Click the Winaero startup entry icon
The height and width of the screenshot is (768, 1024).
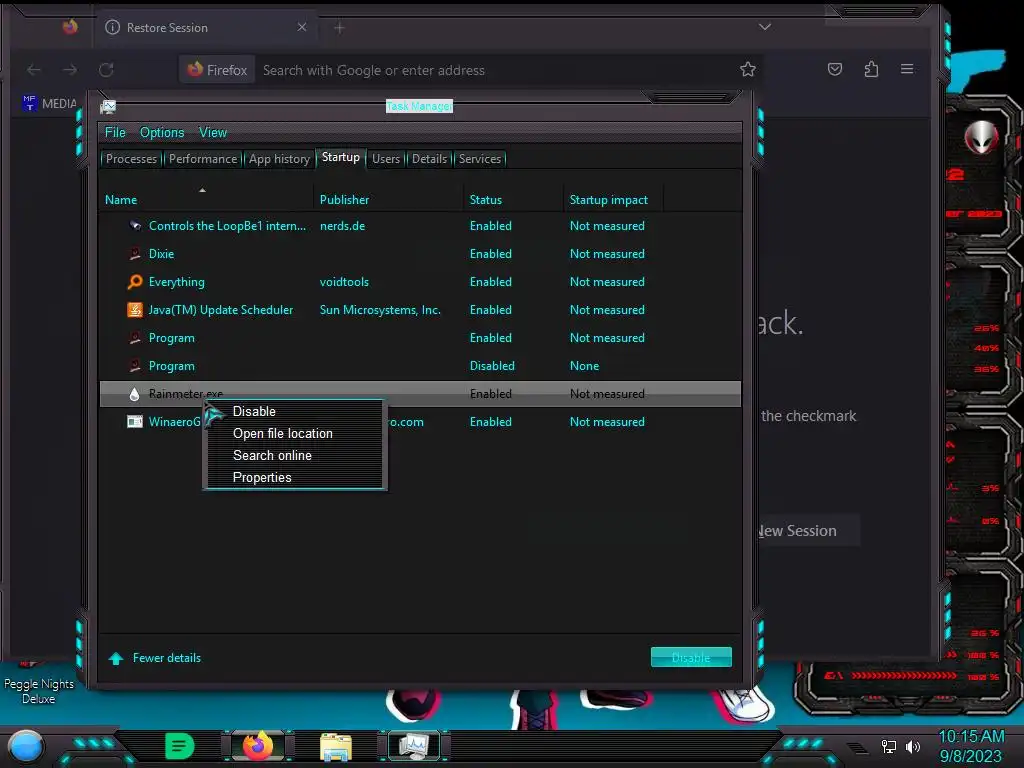[x=135, y=422]
